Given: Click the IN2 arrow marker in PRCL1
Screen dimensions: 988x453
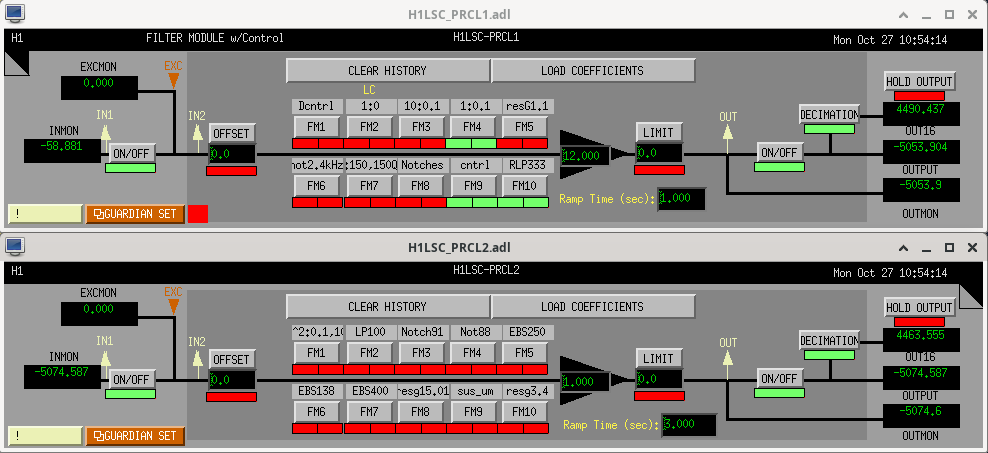Looking at the screenshot, I should point(196,130).
